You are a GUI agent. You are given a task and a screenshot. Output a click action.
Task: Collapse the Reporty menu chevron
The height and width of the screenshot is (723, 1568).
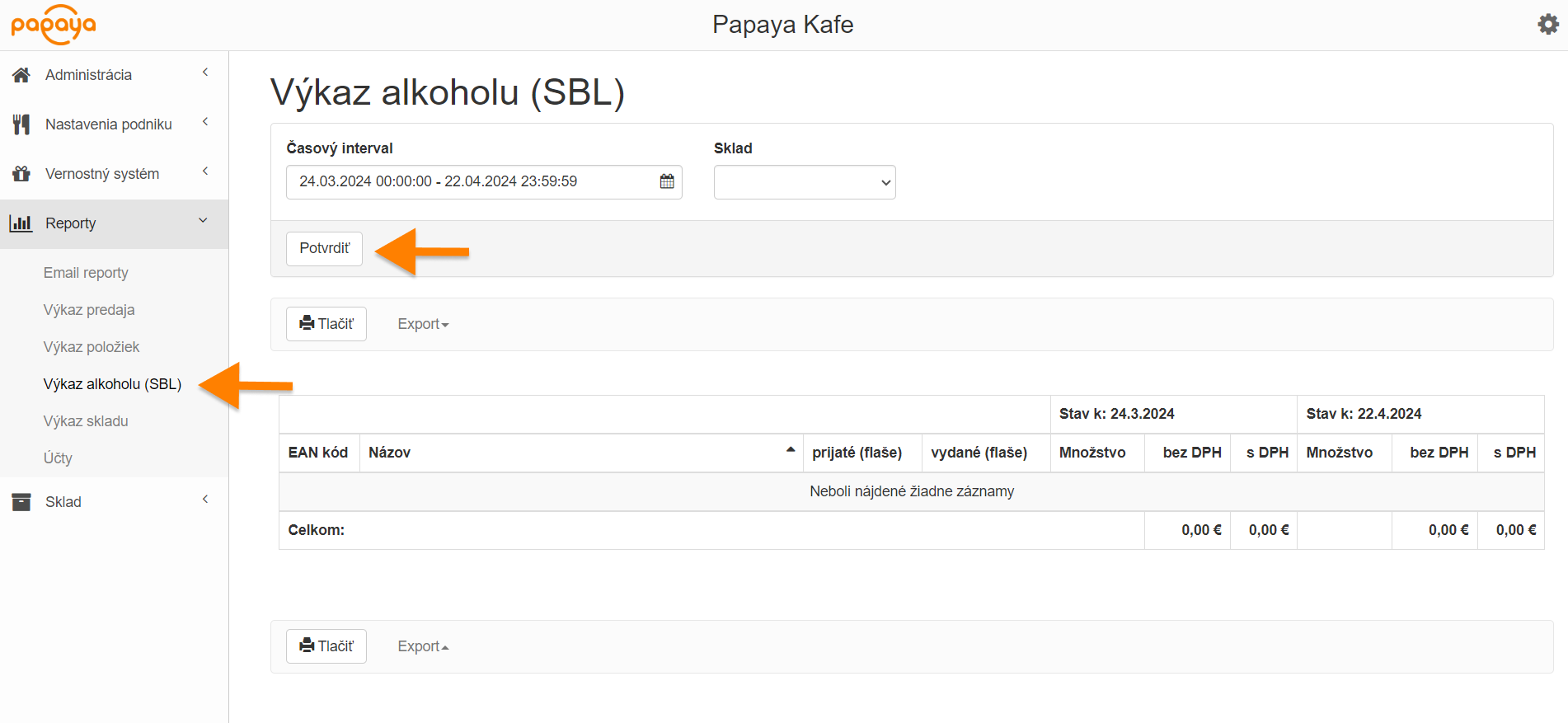click(204, 221)
